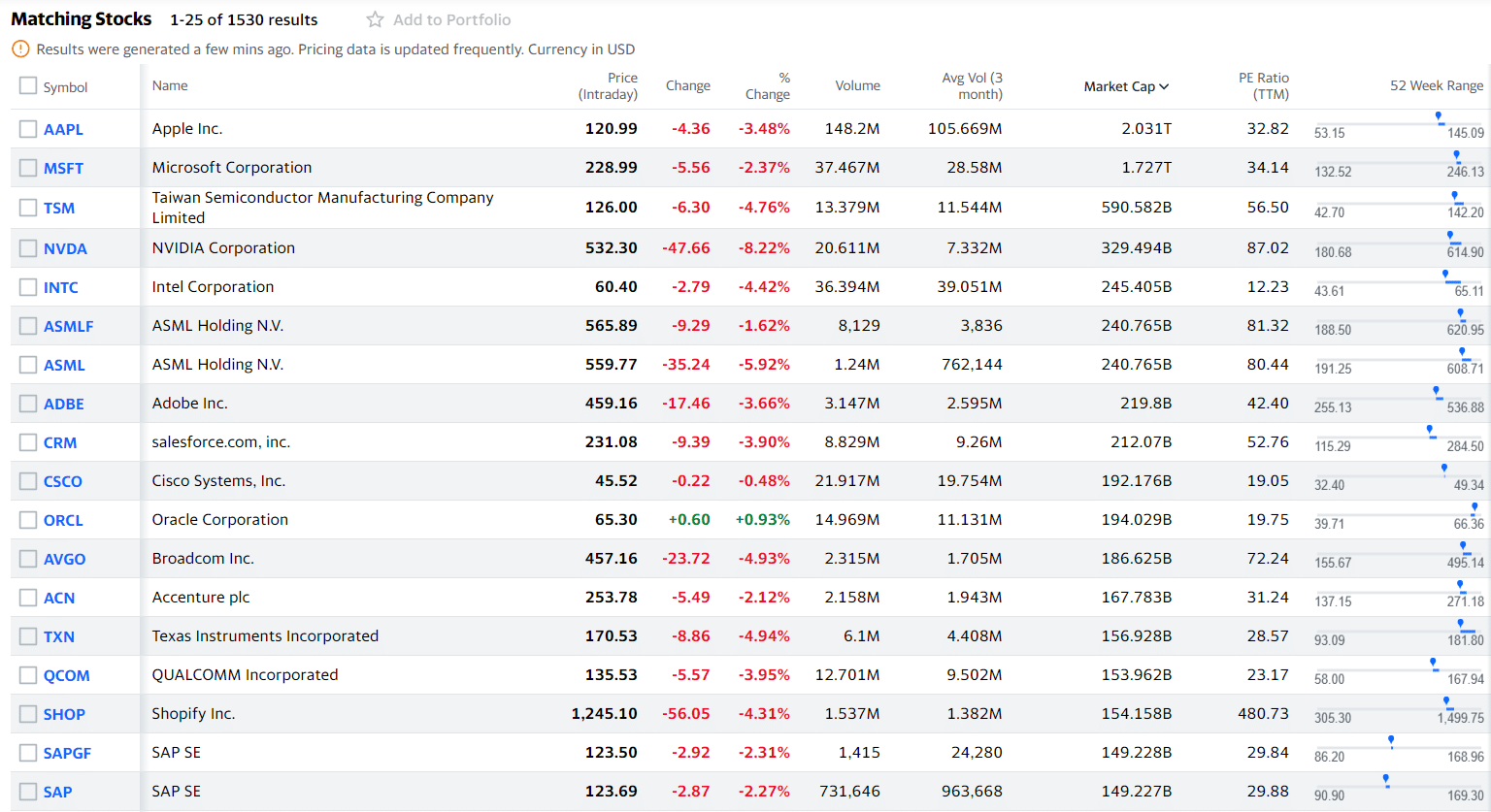Click Oracle change +0.93% value

pos(762,519)
